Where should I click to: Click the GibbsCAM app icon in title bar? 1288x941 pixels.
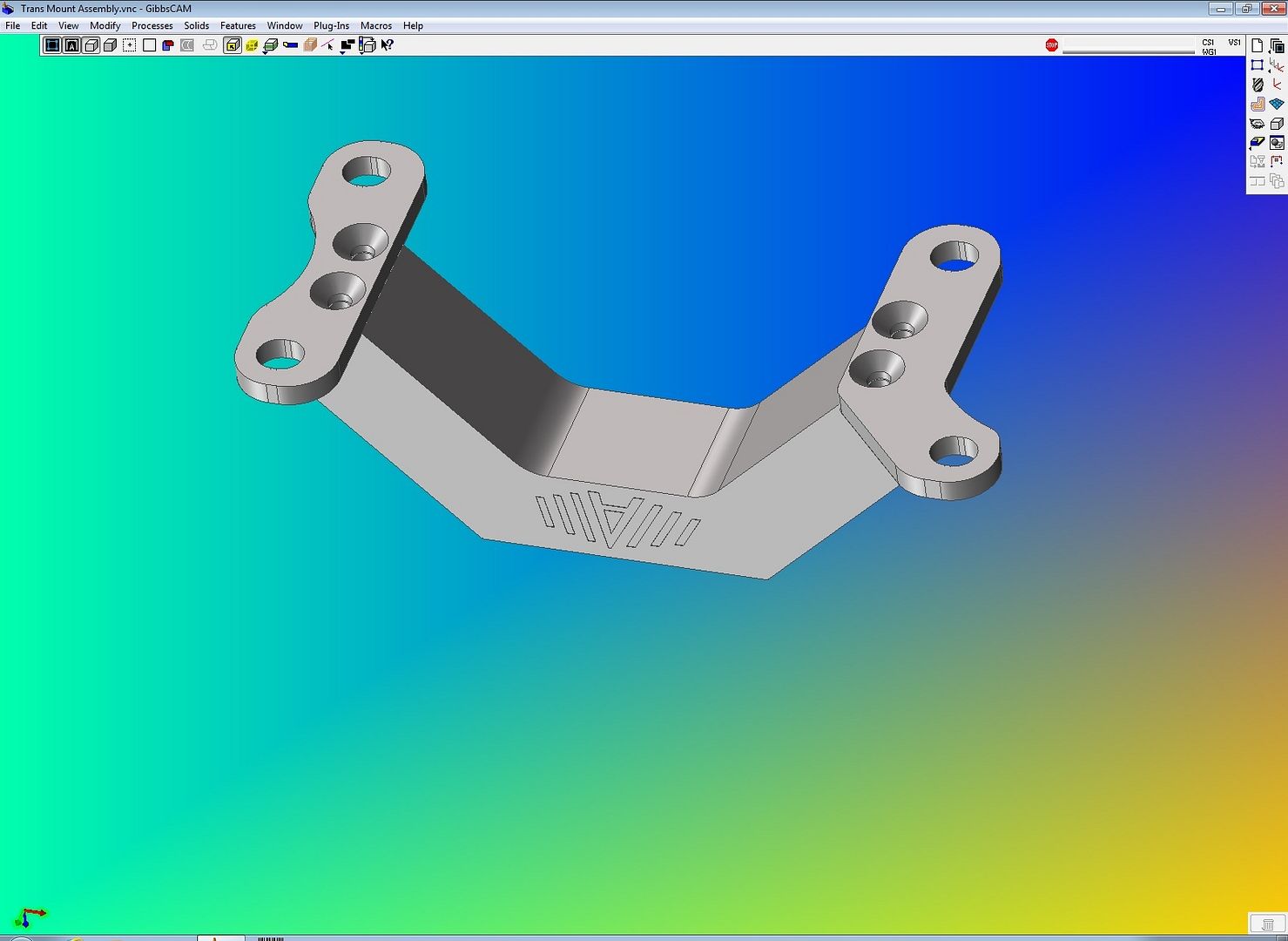9,9
